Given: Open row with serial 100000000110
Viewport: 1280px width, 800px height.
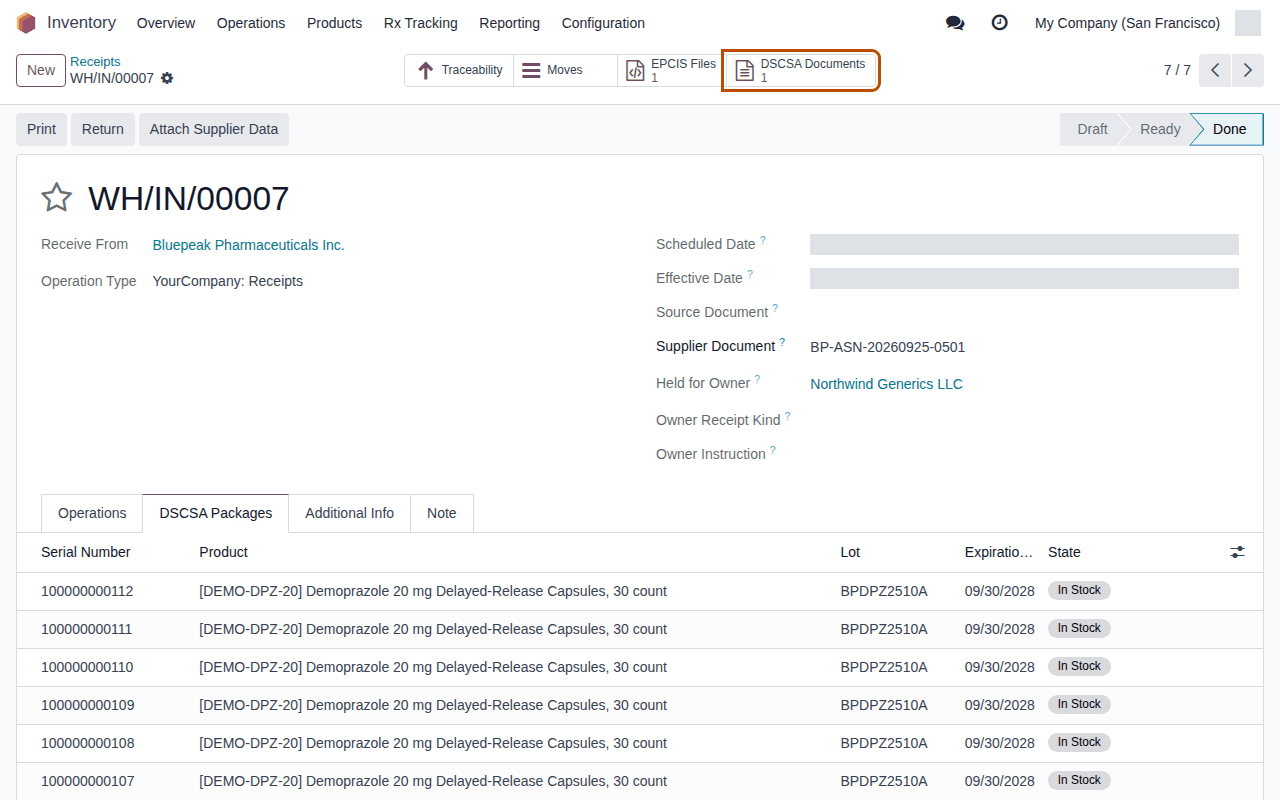Looking at the screenshot, I should [640, 667].
